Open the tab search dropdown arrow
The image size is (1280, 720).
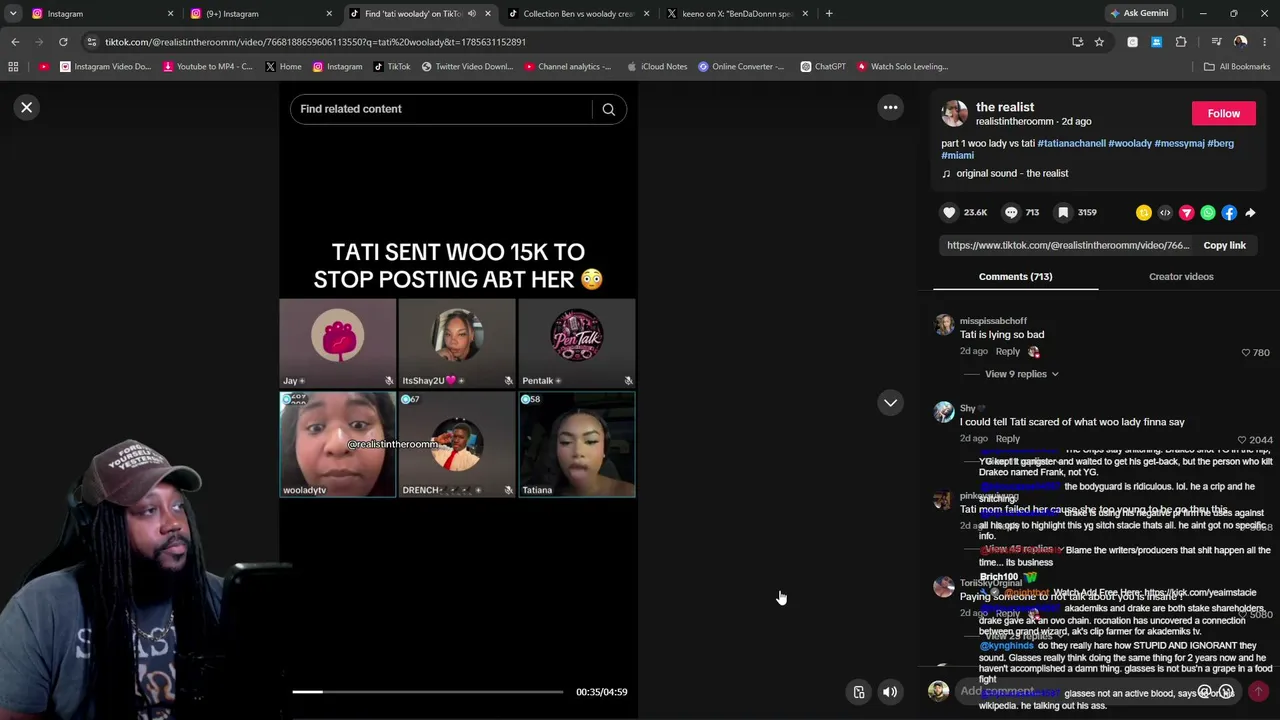(13, 13)
